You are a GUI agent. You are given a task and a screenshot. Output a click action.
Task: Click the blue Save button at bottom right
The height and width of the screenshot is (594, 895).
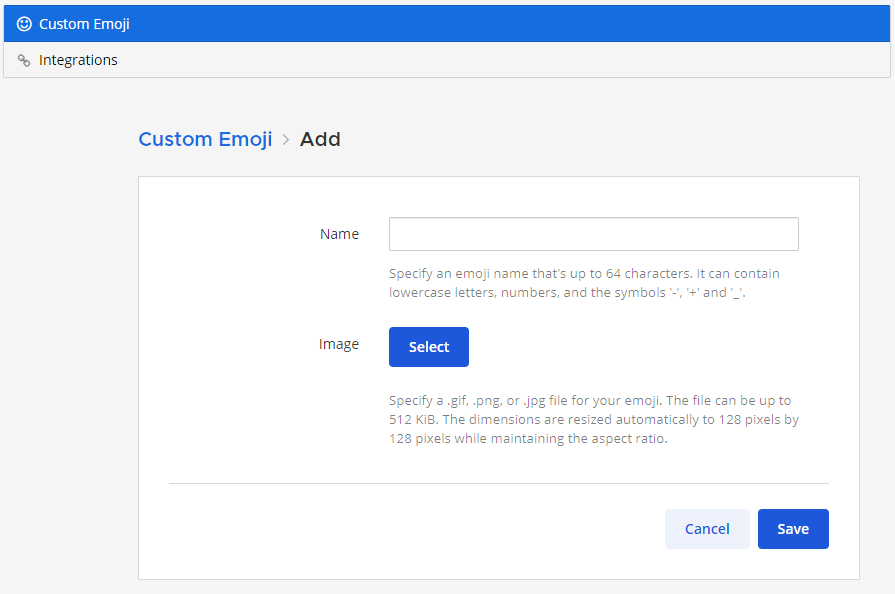coord(793,528)
